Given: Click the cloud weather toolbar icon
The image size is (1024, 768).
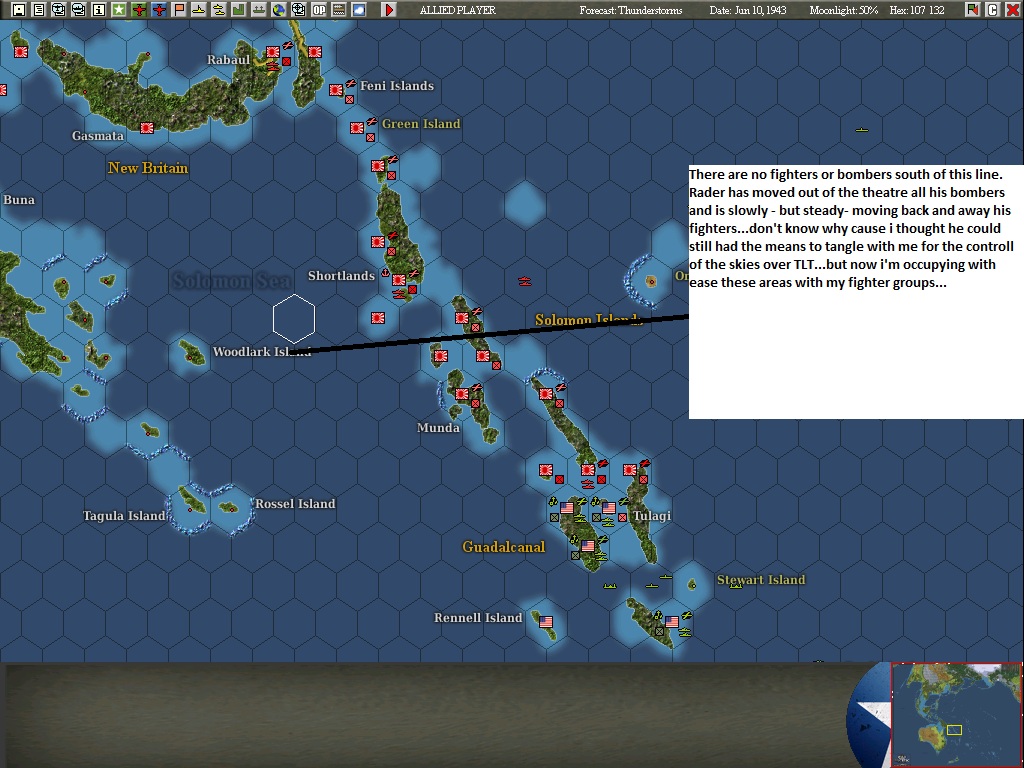Looking at the screenshot, I should point(359,10).
